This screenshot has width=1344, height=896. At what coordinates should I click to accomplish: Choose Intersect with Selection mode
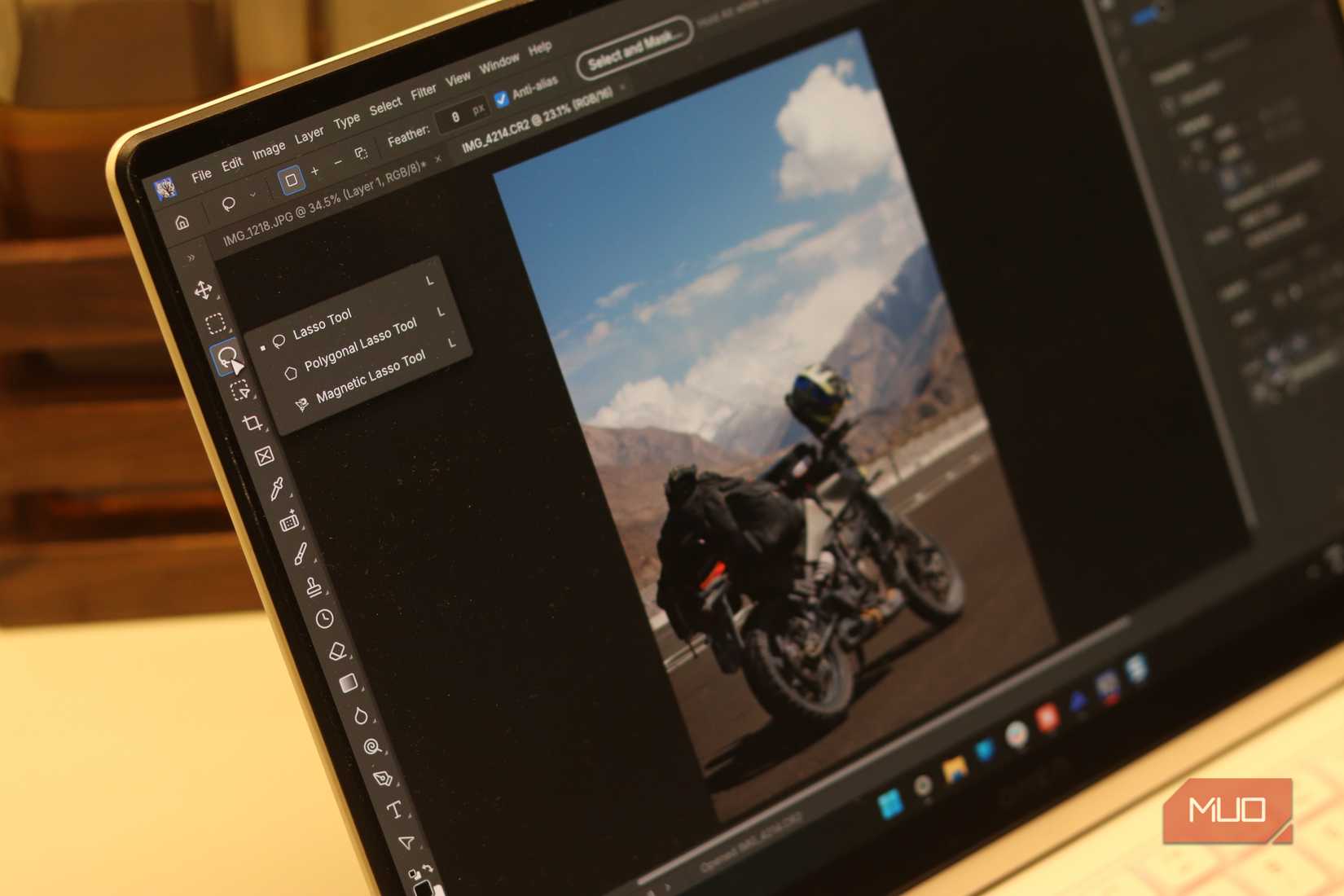pos(361,153)
